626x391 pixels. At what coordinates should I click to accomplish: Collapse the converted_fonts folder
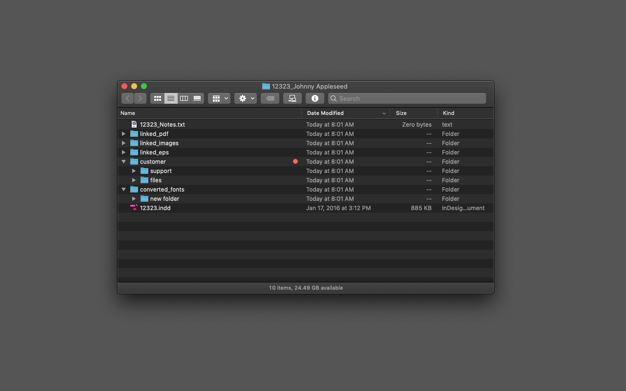124,189
